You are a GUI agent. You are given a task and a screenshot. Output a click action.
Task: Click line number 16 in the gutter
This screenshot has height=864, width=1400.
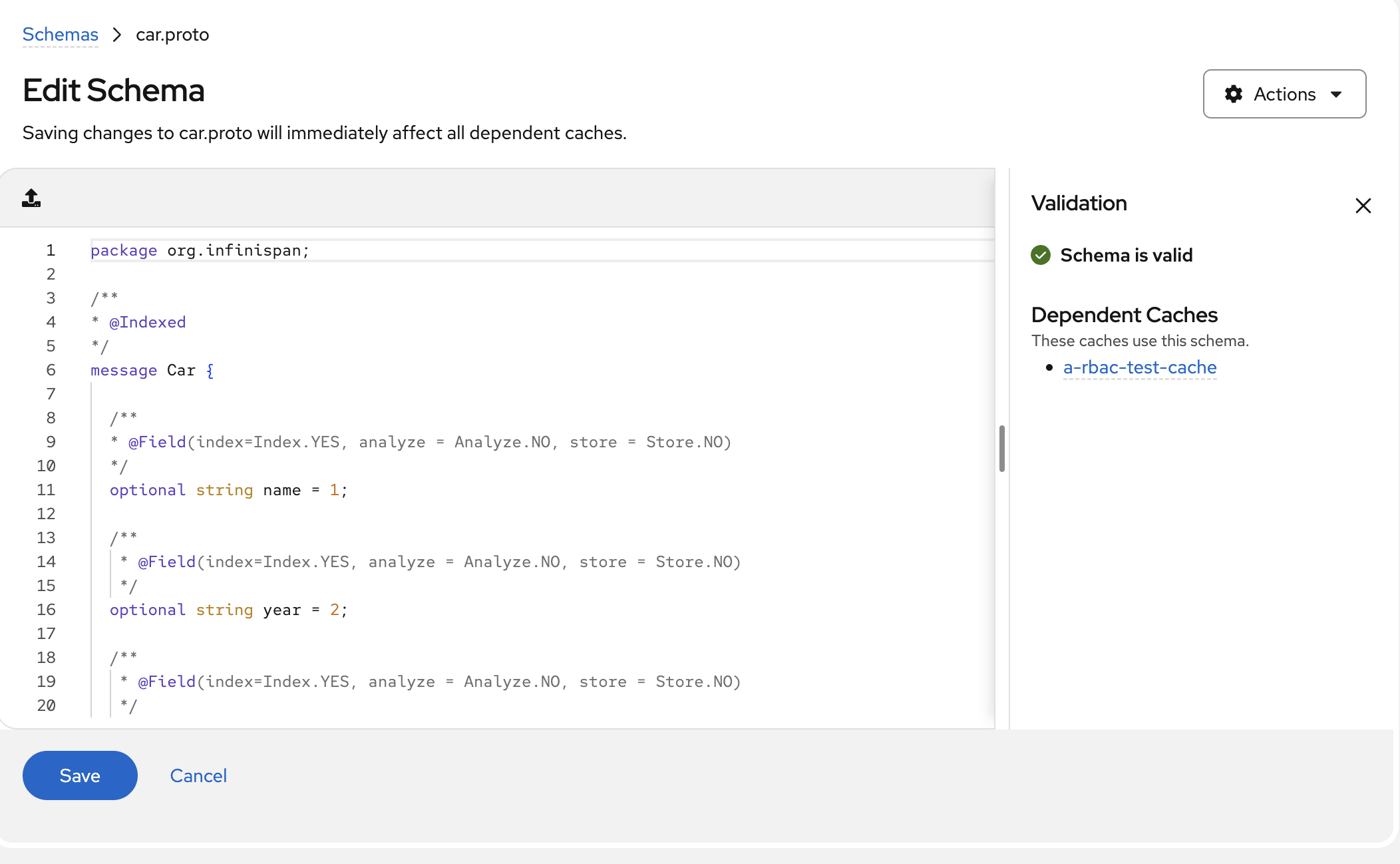tap(46, 610)
